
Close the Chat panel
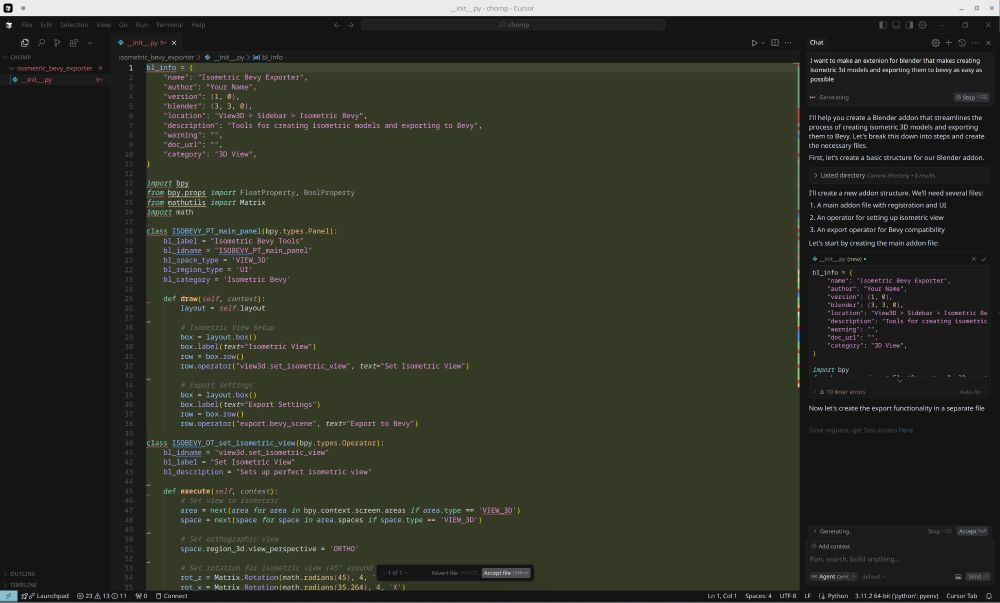point(989,43)
